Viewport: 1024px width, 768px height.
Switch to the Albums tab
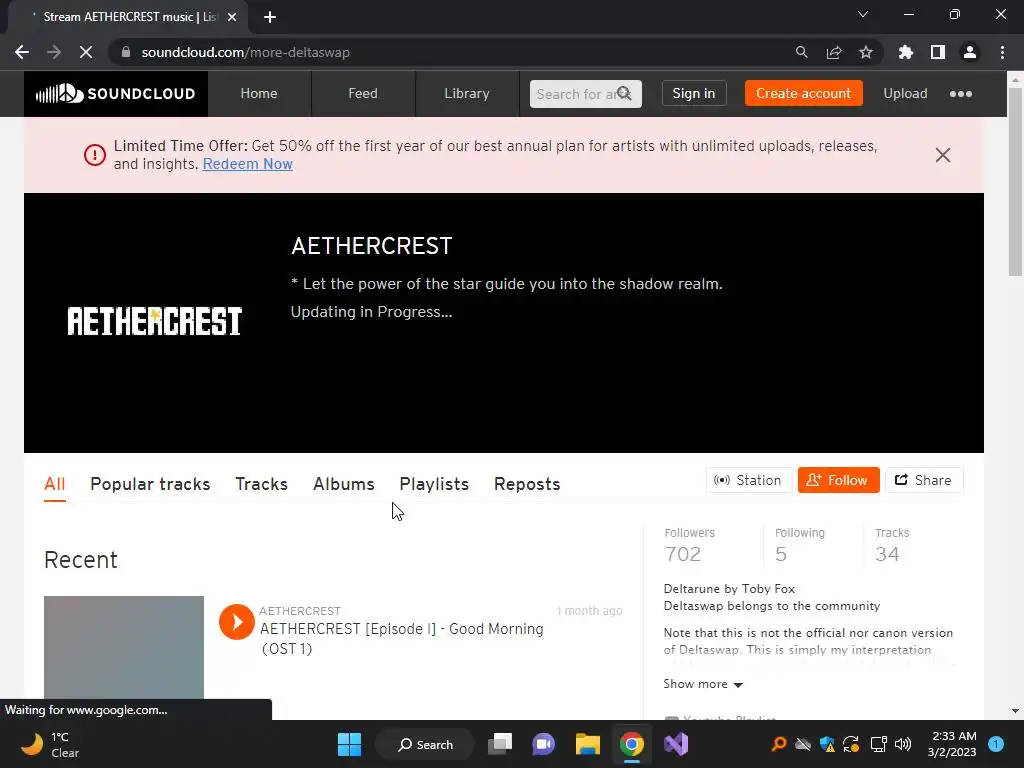[x=344, y=484]
